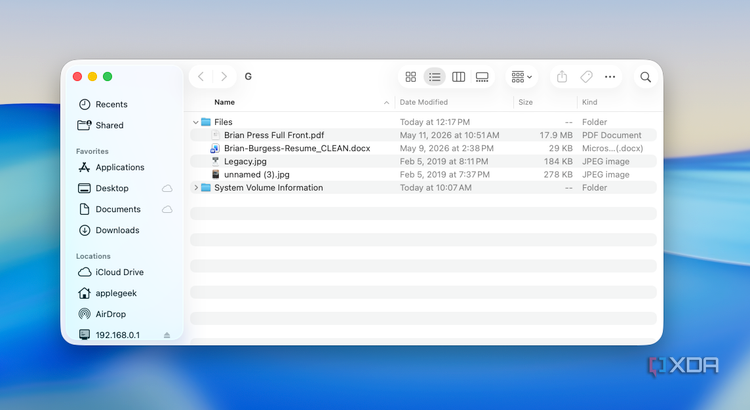
Task: Switch to gallery view
Action: click(482, 77)
